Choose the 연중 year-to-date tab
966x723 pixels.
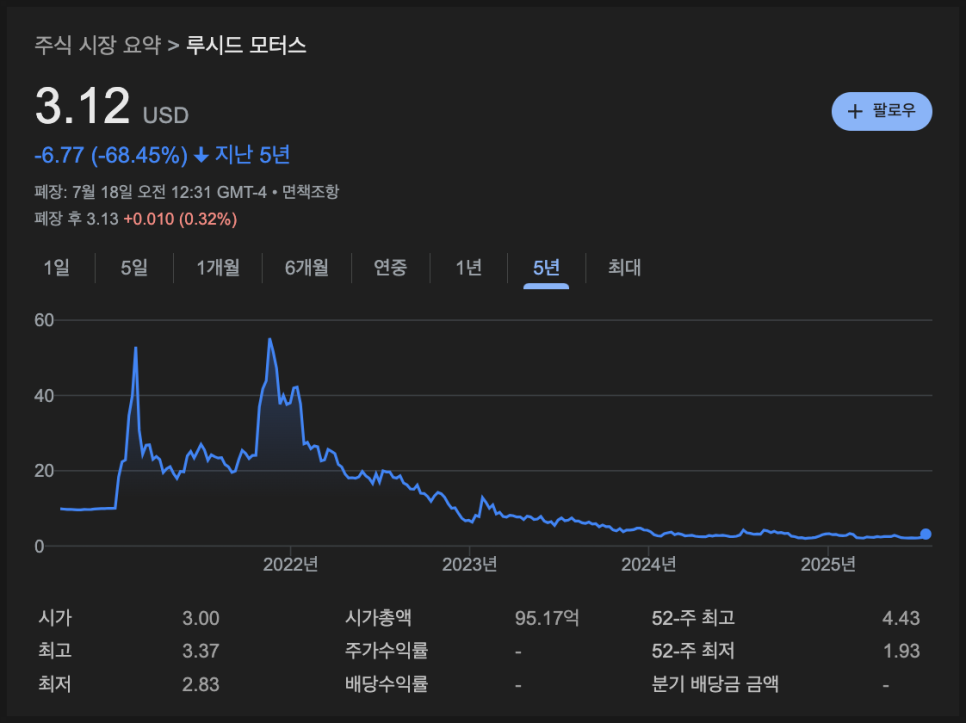[390, 268]
